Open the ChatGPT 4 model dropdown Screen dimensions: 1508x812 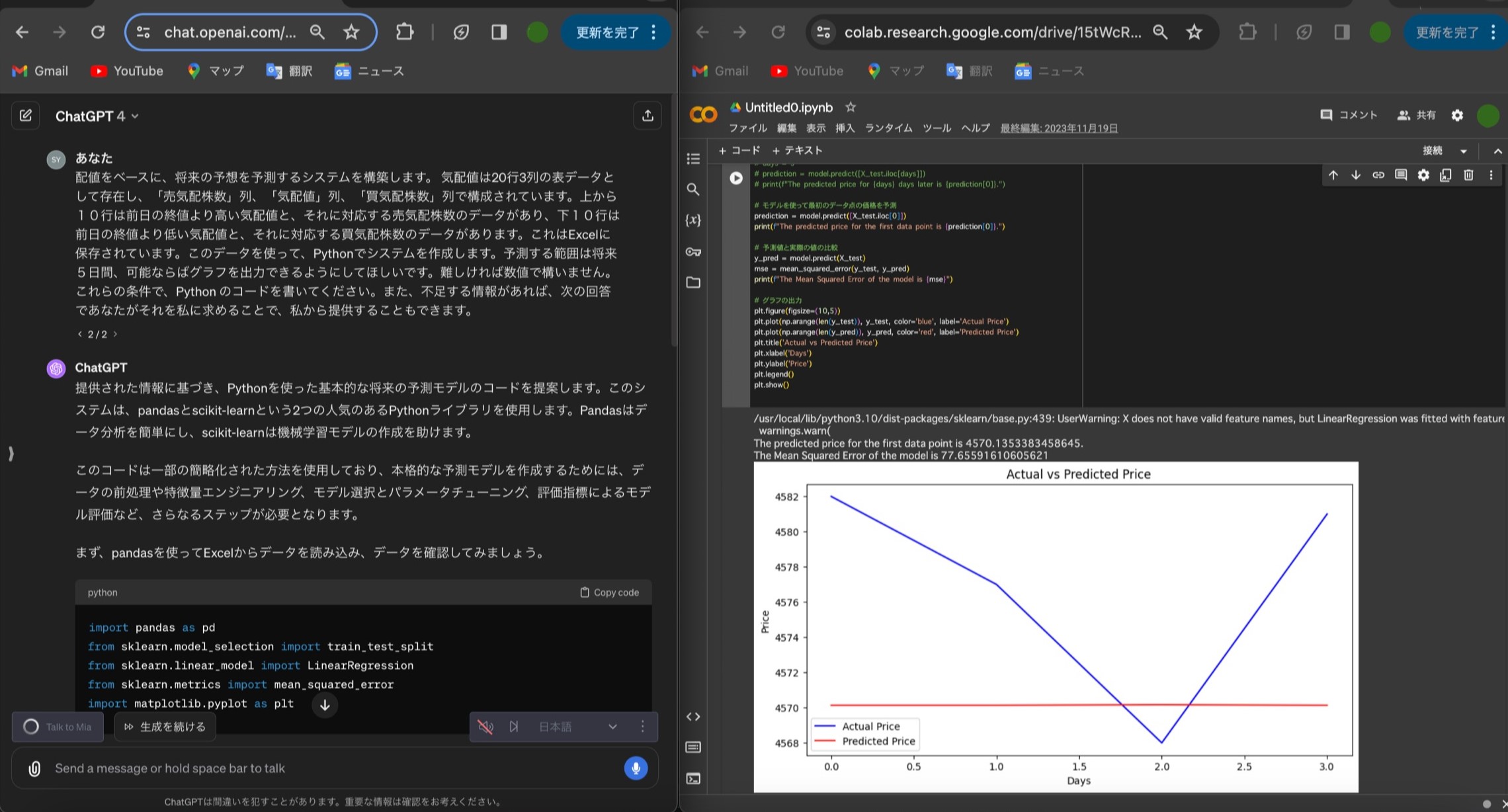[x=97, y=116]
